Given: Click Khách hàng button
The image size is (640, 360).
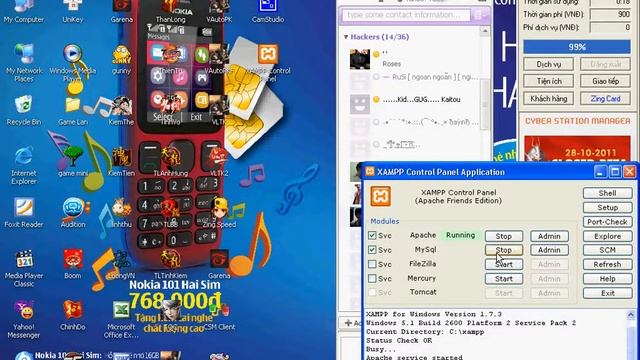Looking at the screenshot, I should click(549, 99).
